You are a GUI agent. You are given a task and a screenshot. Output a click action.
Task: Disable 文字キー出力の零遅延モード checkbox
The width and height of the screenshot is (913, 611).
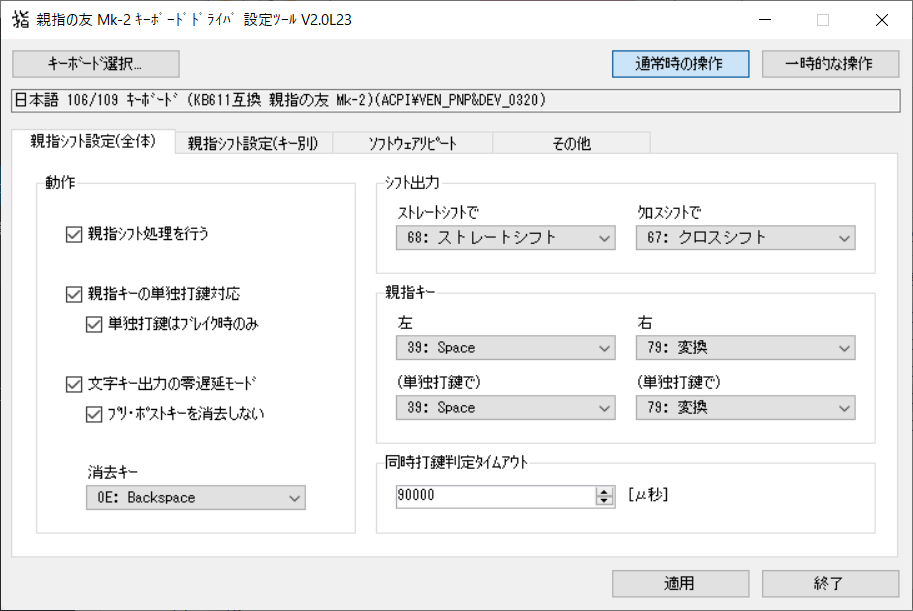click(x=72, y=383)
